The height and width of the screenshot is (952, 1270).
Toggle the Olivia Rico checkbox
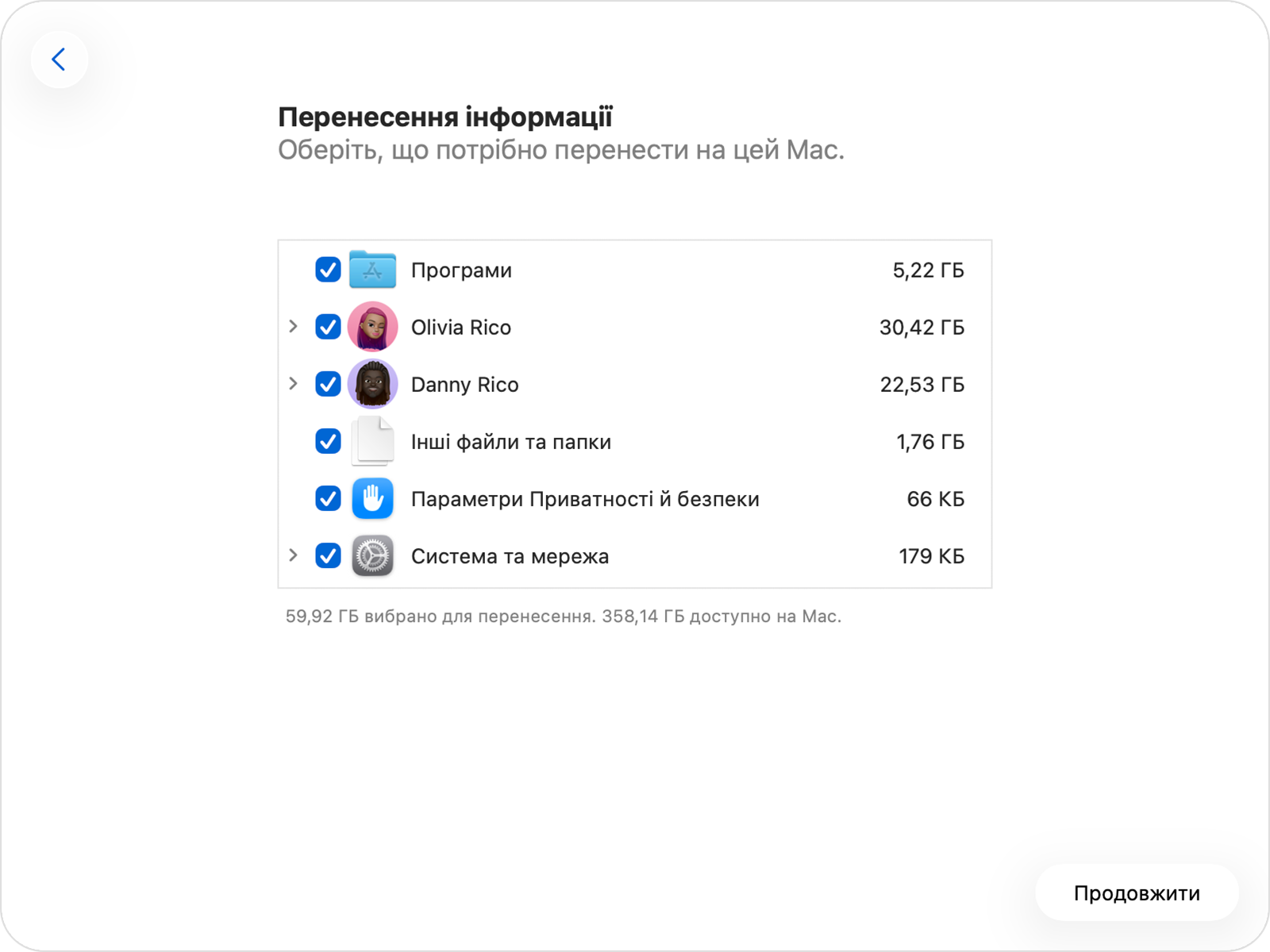pyautogui.click(x=328, y=327)
